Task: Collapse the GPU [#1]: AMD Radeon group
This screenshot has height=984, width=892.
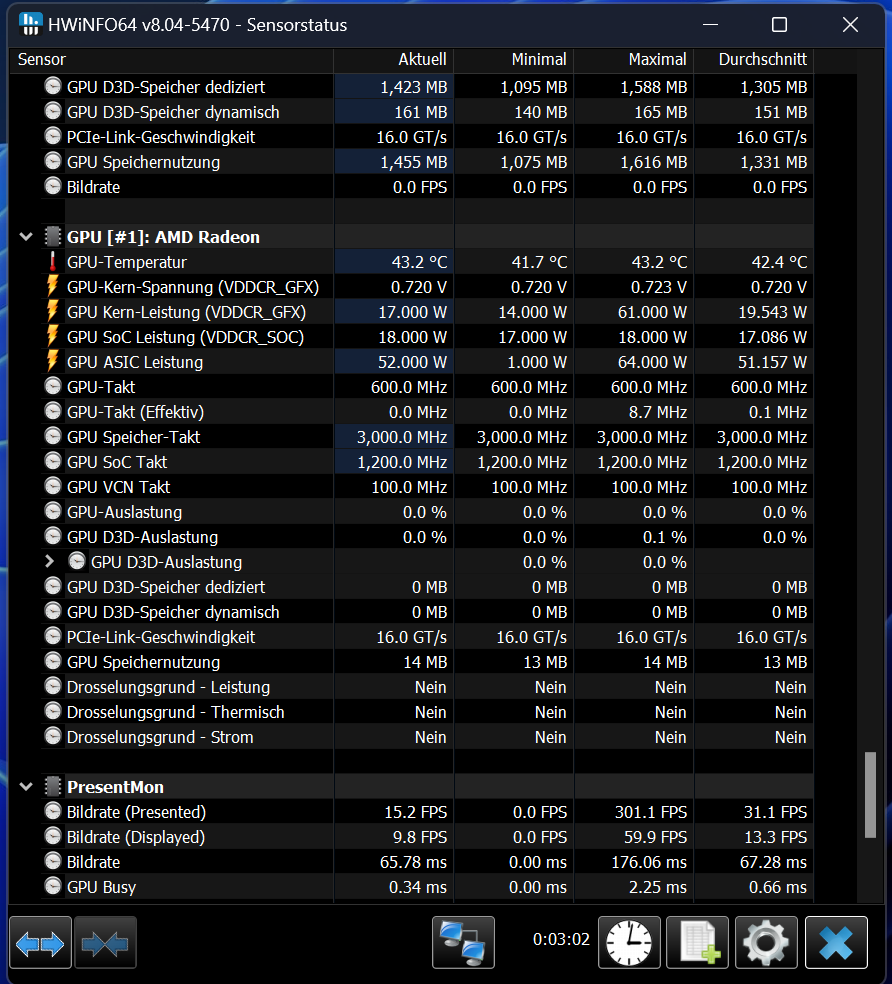Action: (26, 237)
